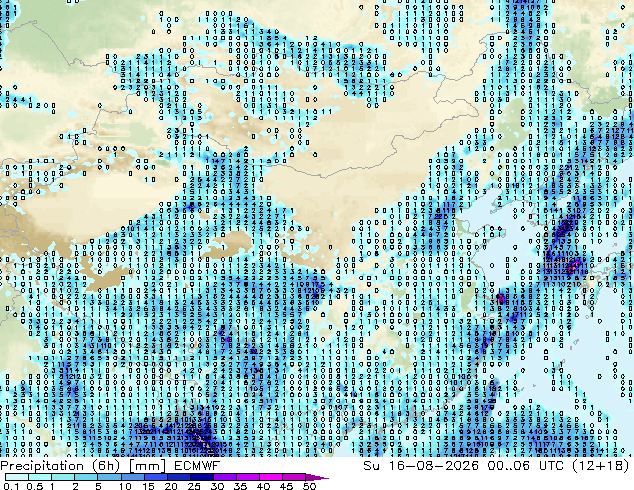Click the 25–30 mm navy legend swatch
The width and height of the screenshot is (634, 490).
[202, 477]
